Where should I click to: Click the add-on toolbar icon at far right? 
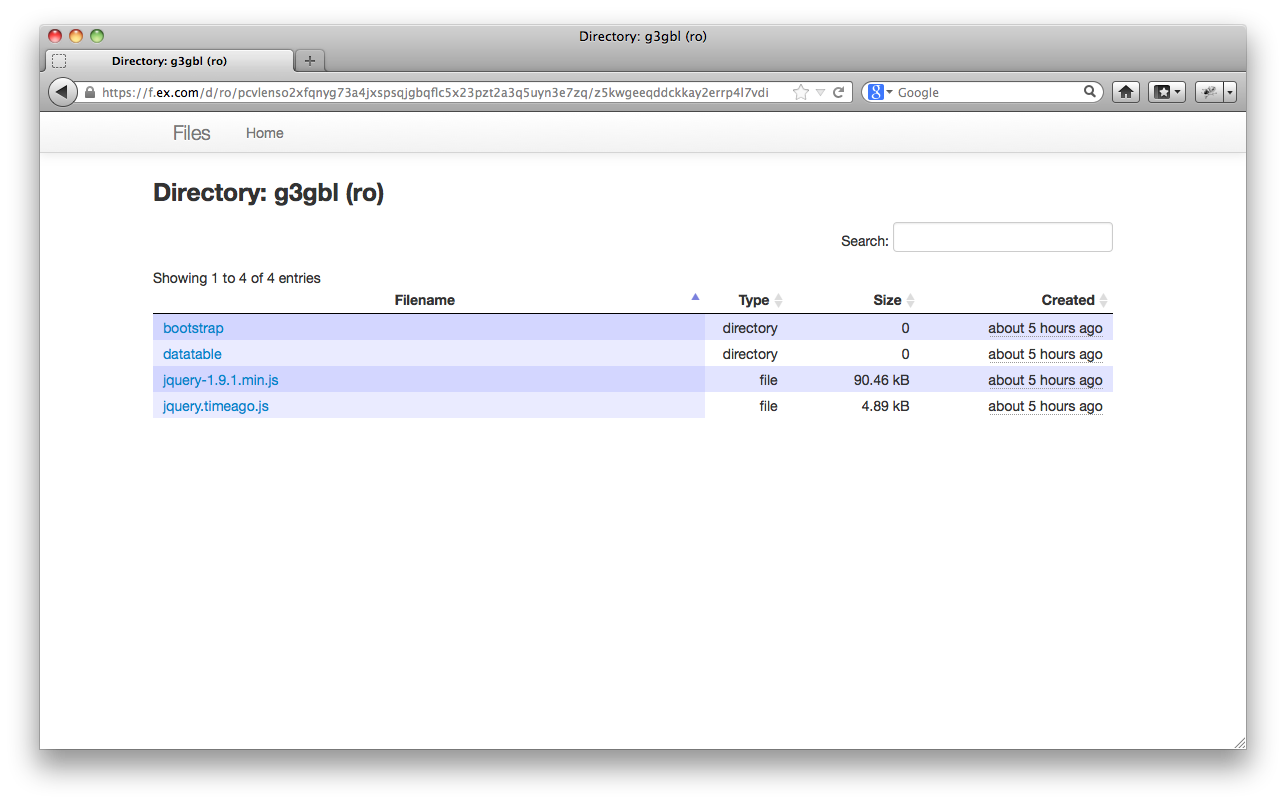1209,92
